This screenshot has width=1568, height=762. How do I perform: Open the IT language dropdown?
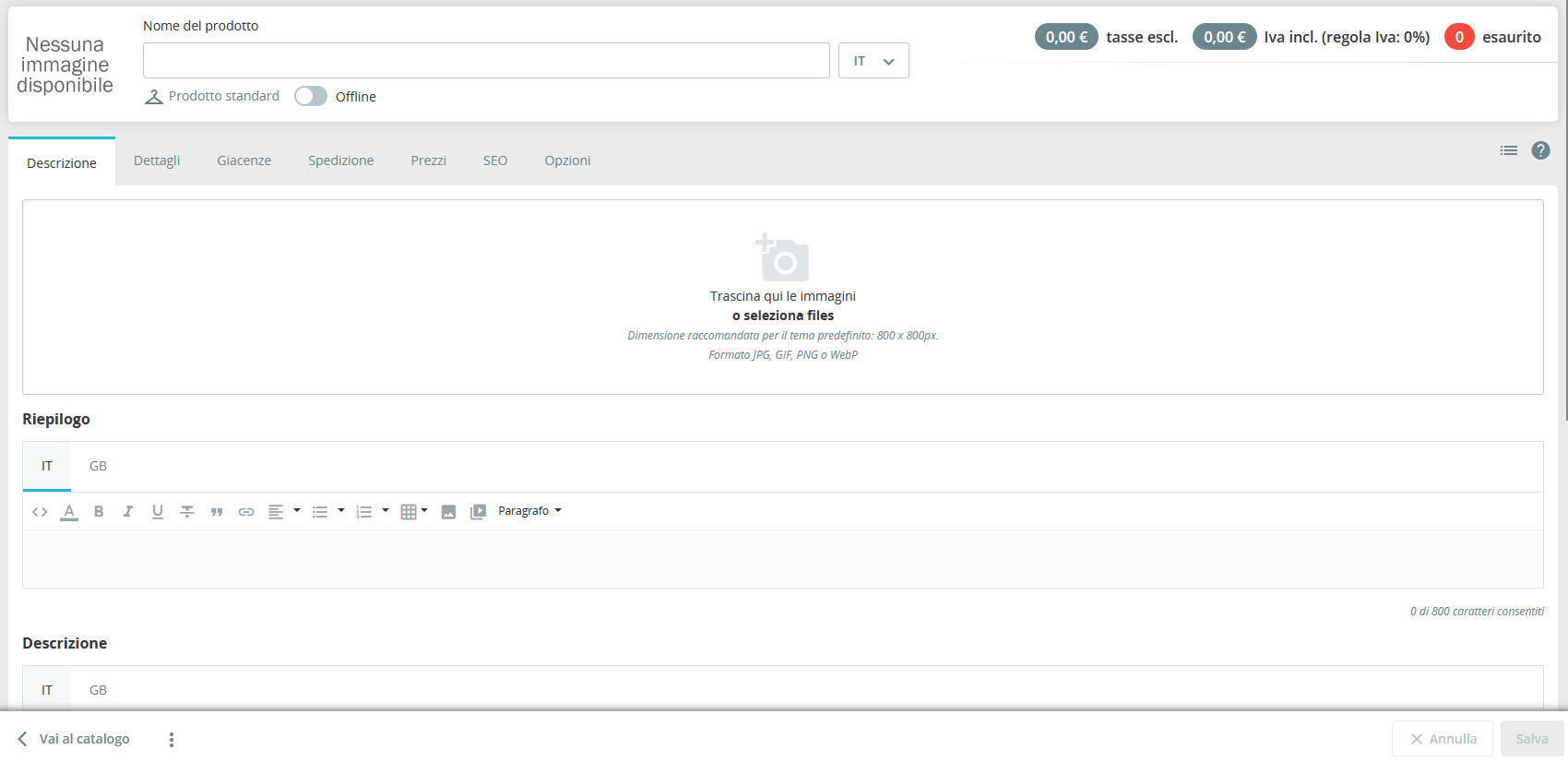[873, 61]
